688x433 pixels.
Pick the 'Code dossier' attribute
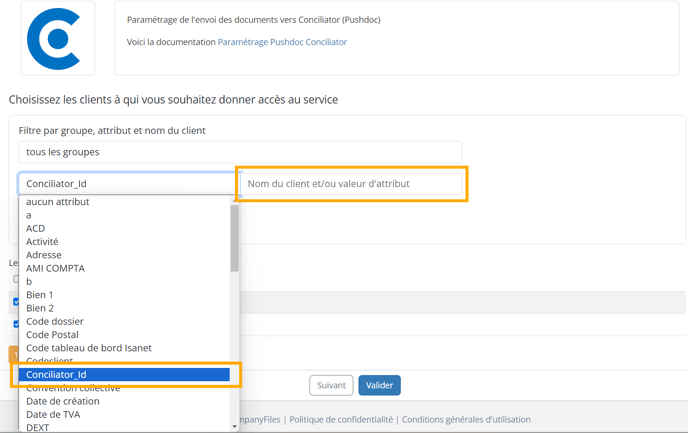pyautogui.click(x=124, y=322)
